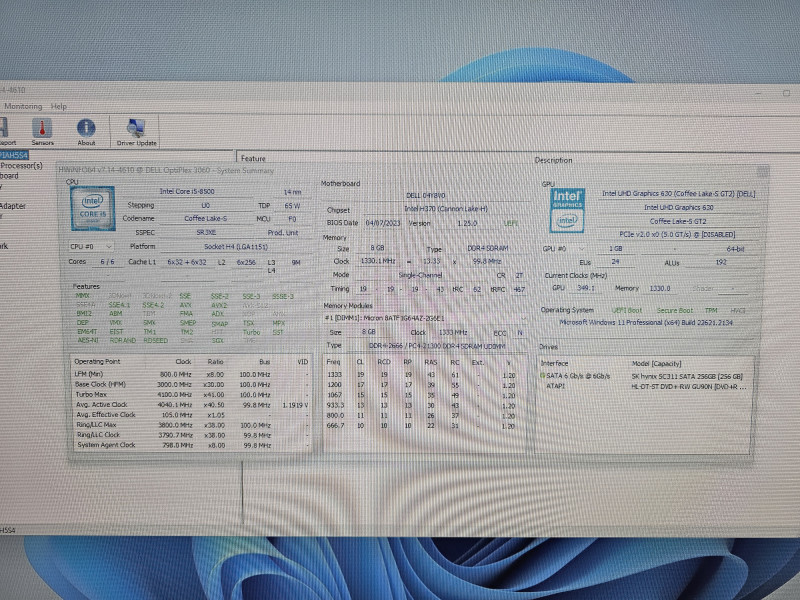
Task: Click the MMX feature flag
Action: tap(83, 296)
